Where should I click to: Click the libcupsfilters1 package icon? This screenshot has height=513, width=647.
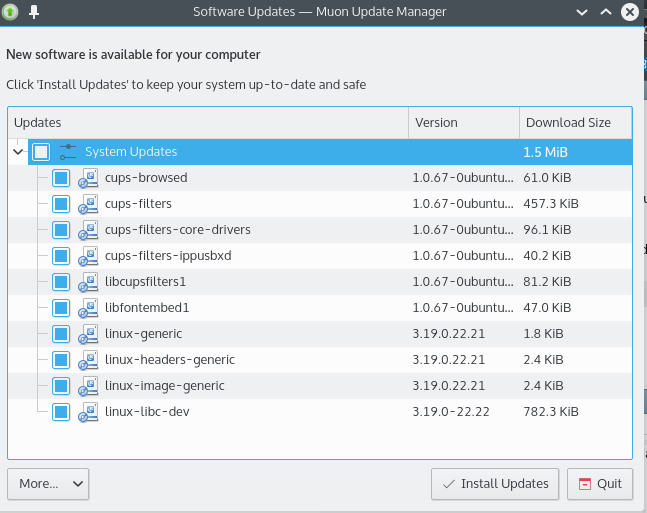pyautogui.click(x=88, y=282)
